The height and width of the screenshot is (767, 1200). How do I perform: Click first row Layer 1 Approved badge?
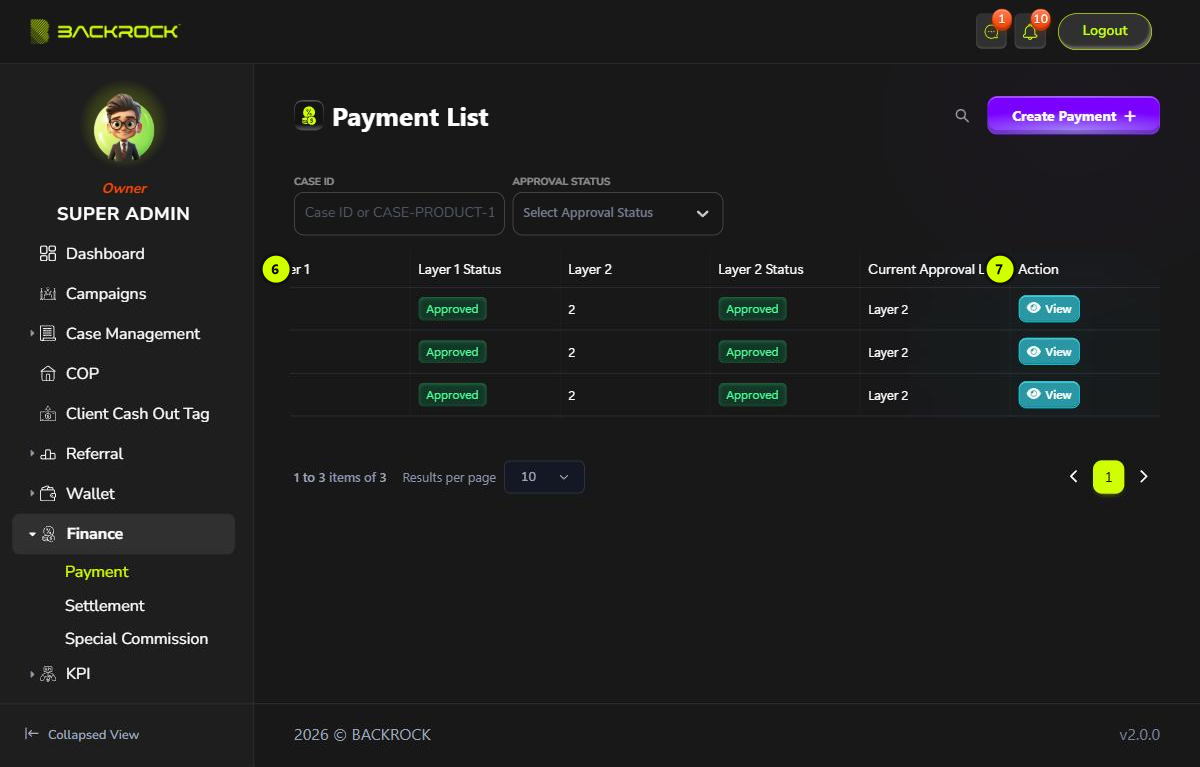(x=452, y=309)
